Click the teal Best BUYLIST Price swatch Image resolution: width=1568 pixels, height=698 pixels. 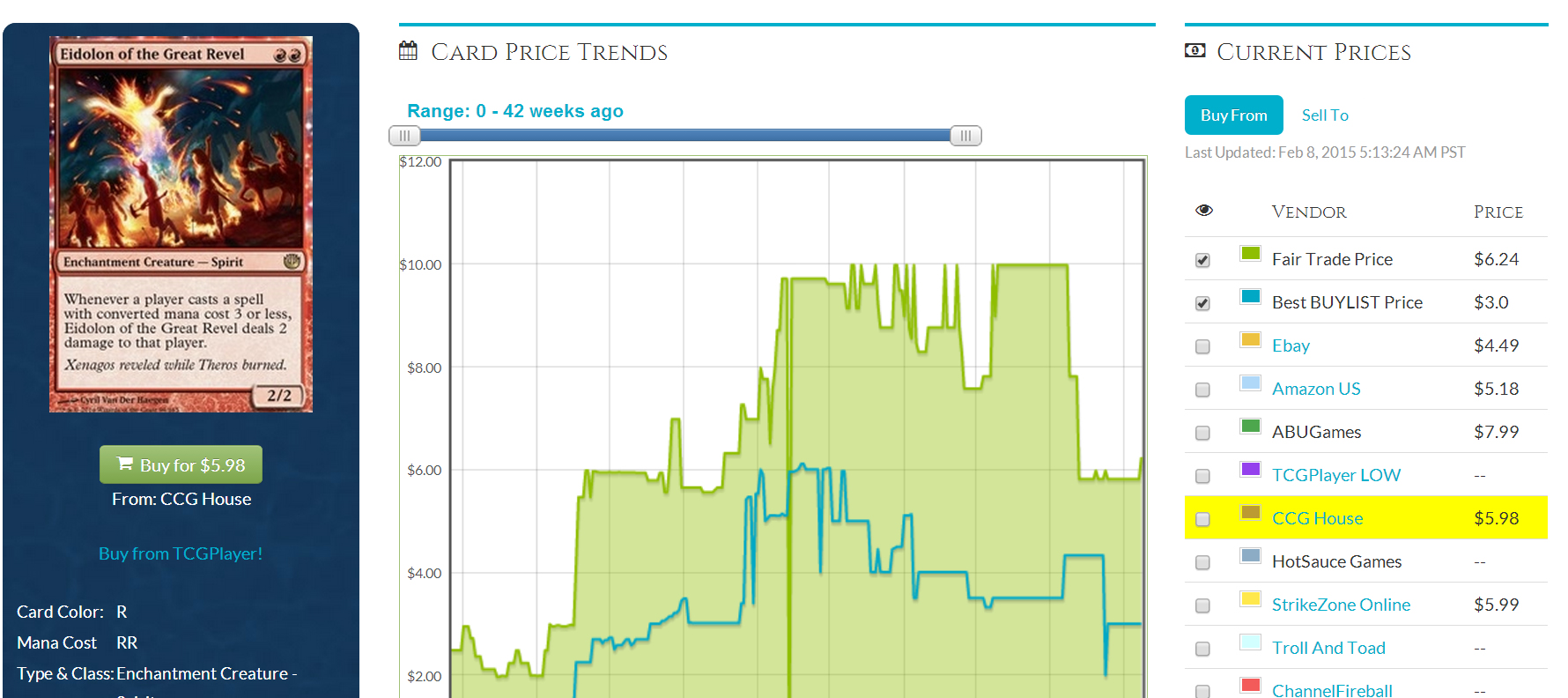click(x=1250, y=297)
